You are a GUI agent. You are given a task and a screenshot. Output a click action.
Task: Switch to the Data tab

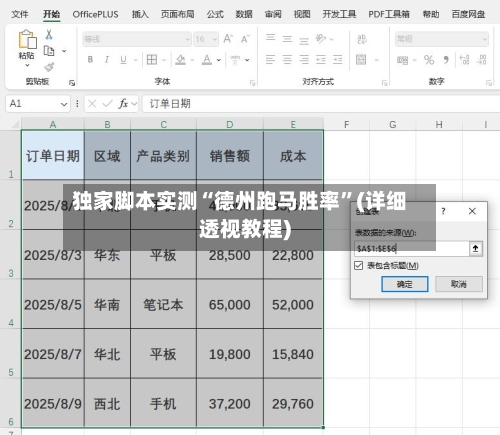pos(244,14)
